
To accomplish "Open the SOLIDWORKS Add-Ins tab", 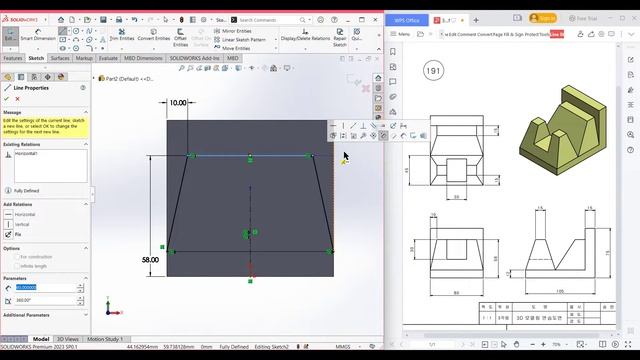I will [195, 58].
